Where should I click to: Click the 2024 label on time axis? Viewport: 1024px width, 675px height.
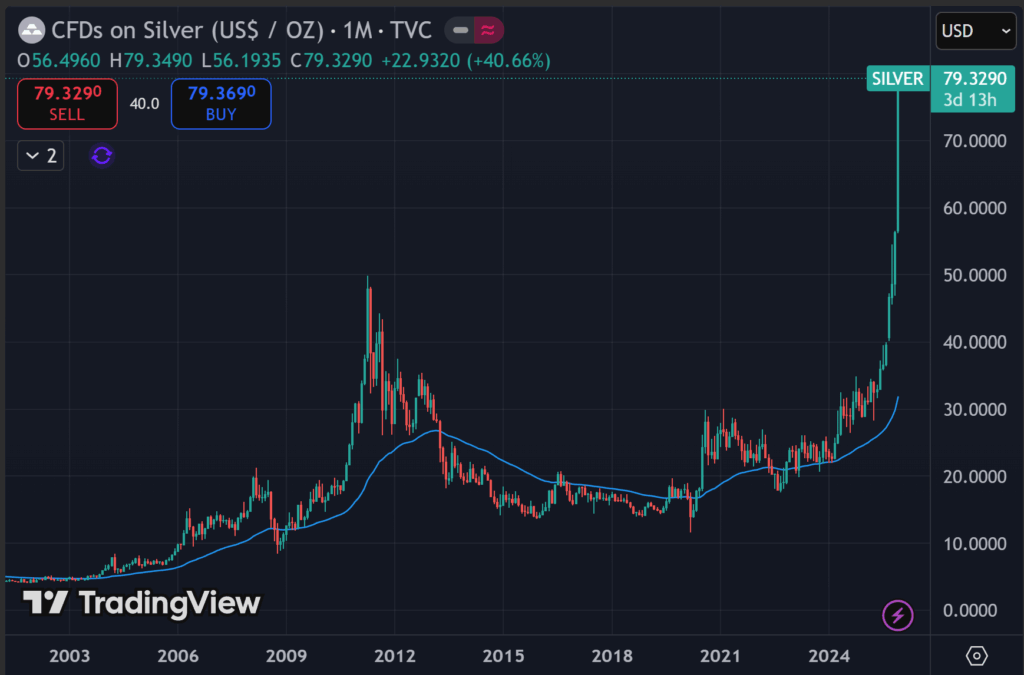tap(829, 656)
